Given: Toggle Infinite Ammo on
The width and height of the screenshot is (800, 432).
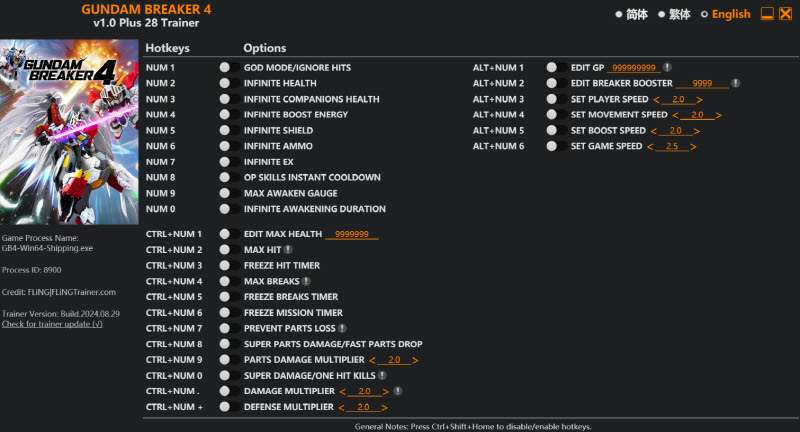Looking at the screenshot, I should tap(225, 146).
